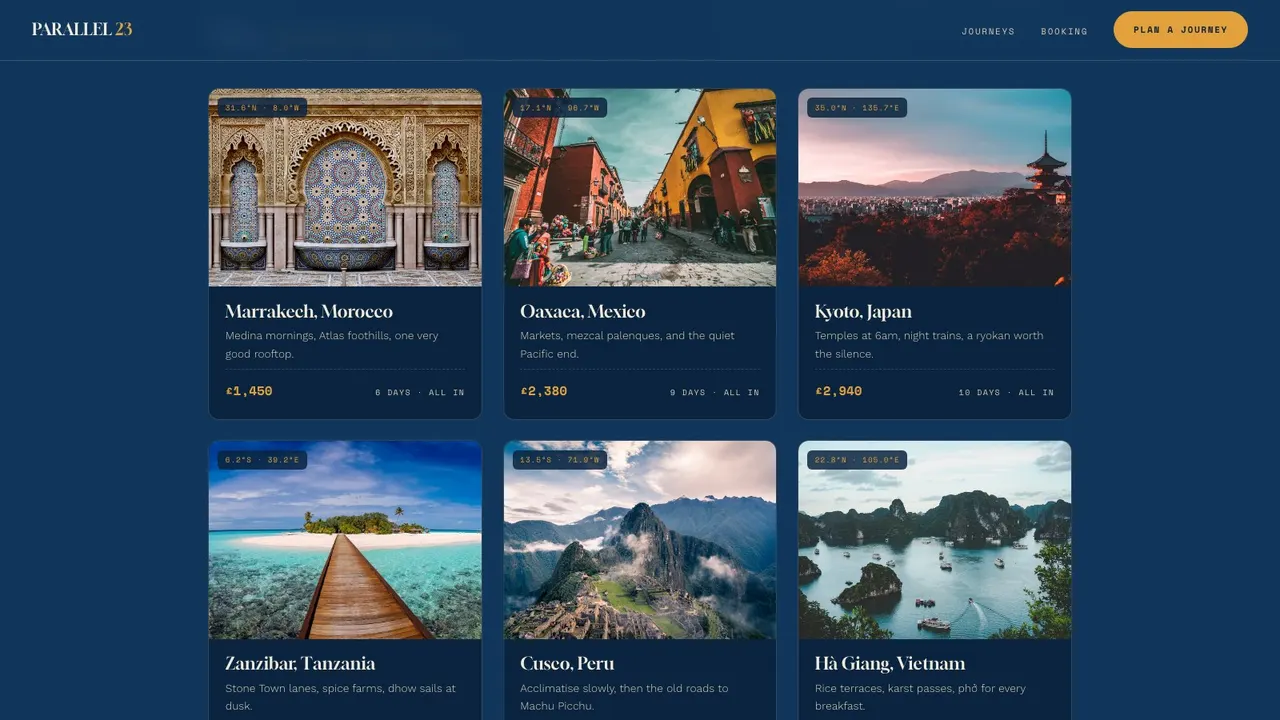The image size is (1280, 720).
Task: Select the coordinates badge on the Oaxaca photo
Action: pos(560,108)
